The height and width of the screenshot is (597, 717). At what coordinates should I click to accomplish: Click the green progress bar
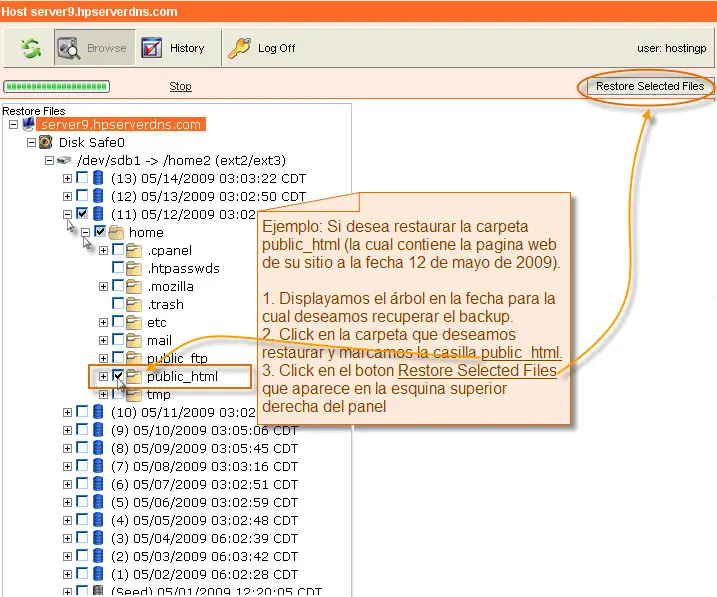tap(57, 86)
